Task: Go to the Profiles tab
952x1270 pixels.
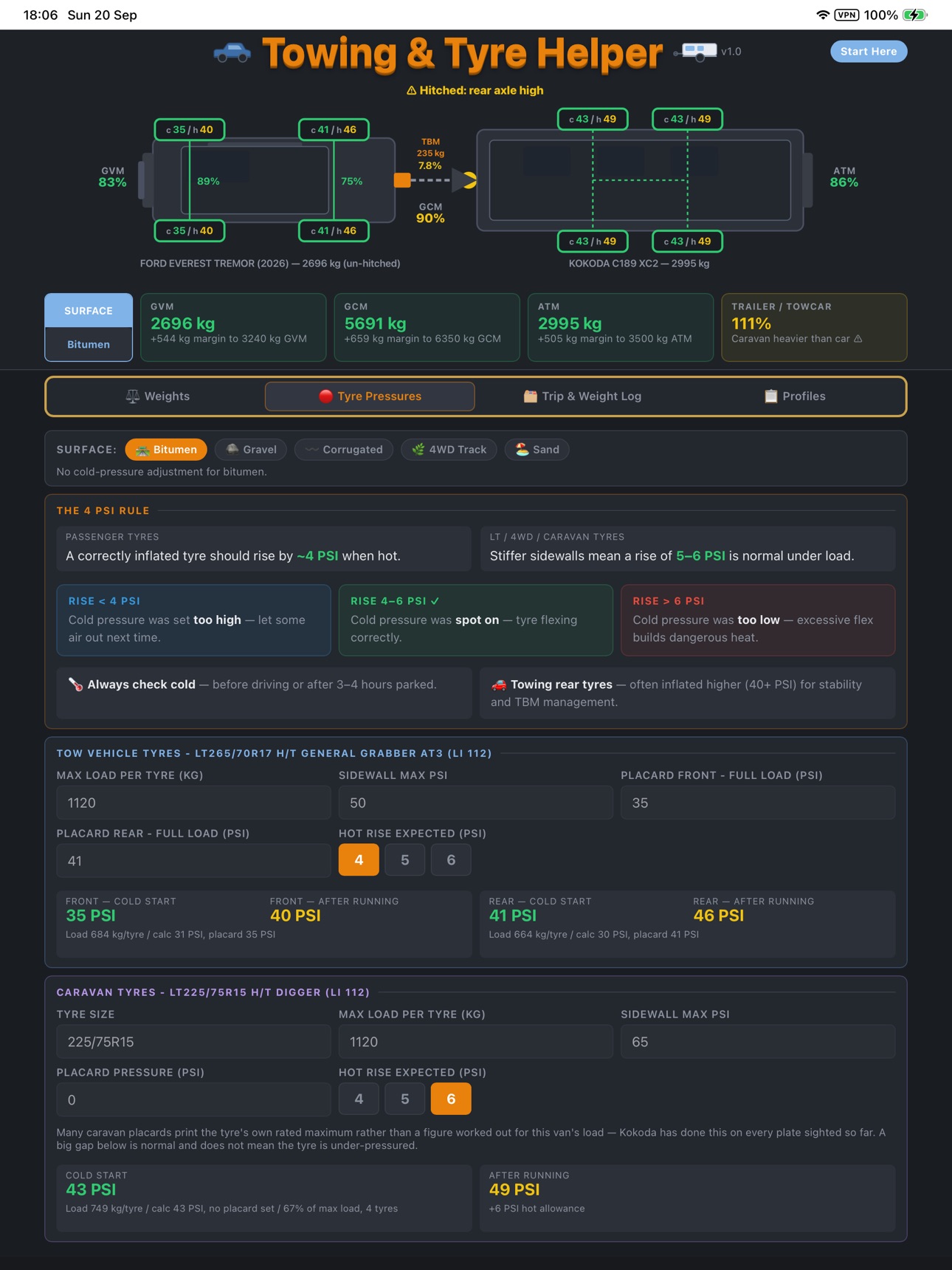Action: (795, 397)
